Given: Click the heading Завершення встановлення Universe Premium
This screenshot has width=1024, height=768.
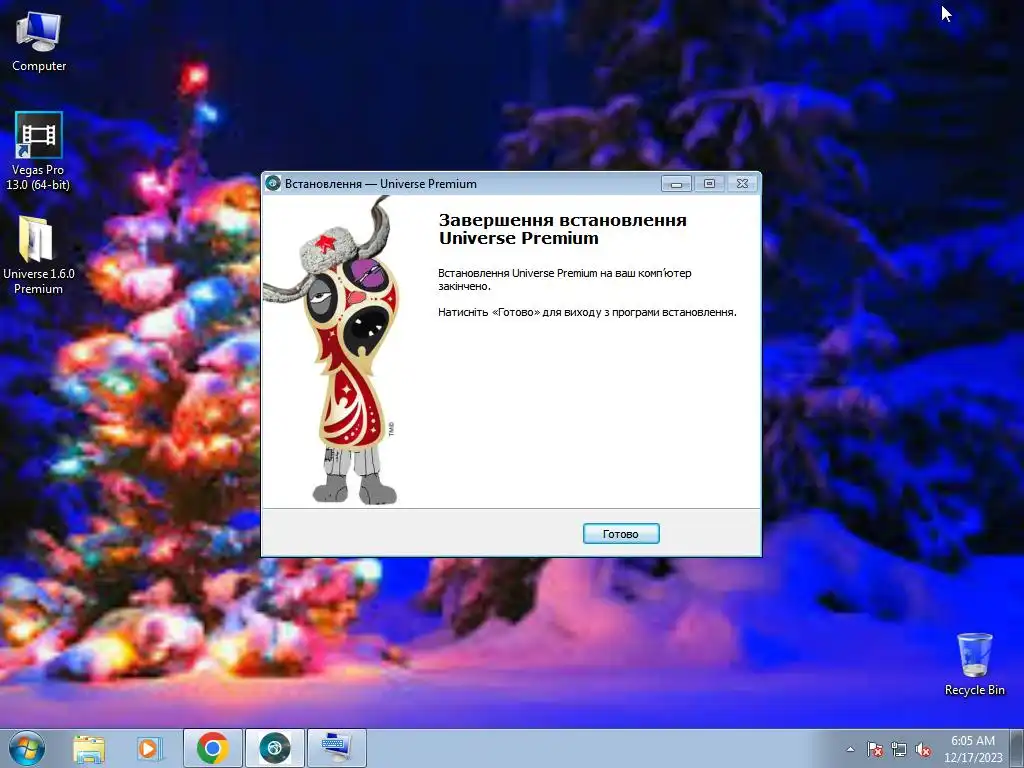Looking at the screenshot, I should 562,229.
